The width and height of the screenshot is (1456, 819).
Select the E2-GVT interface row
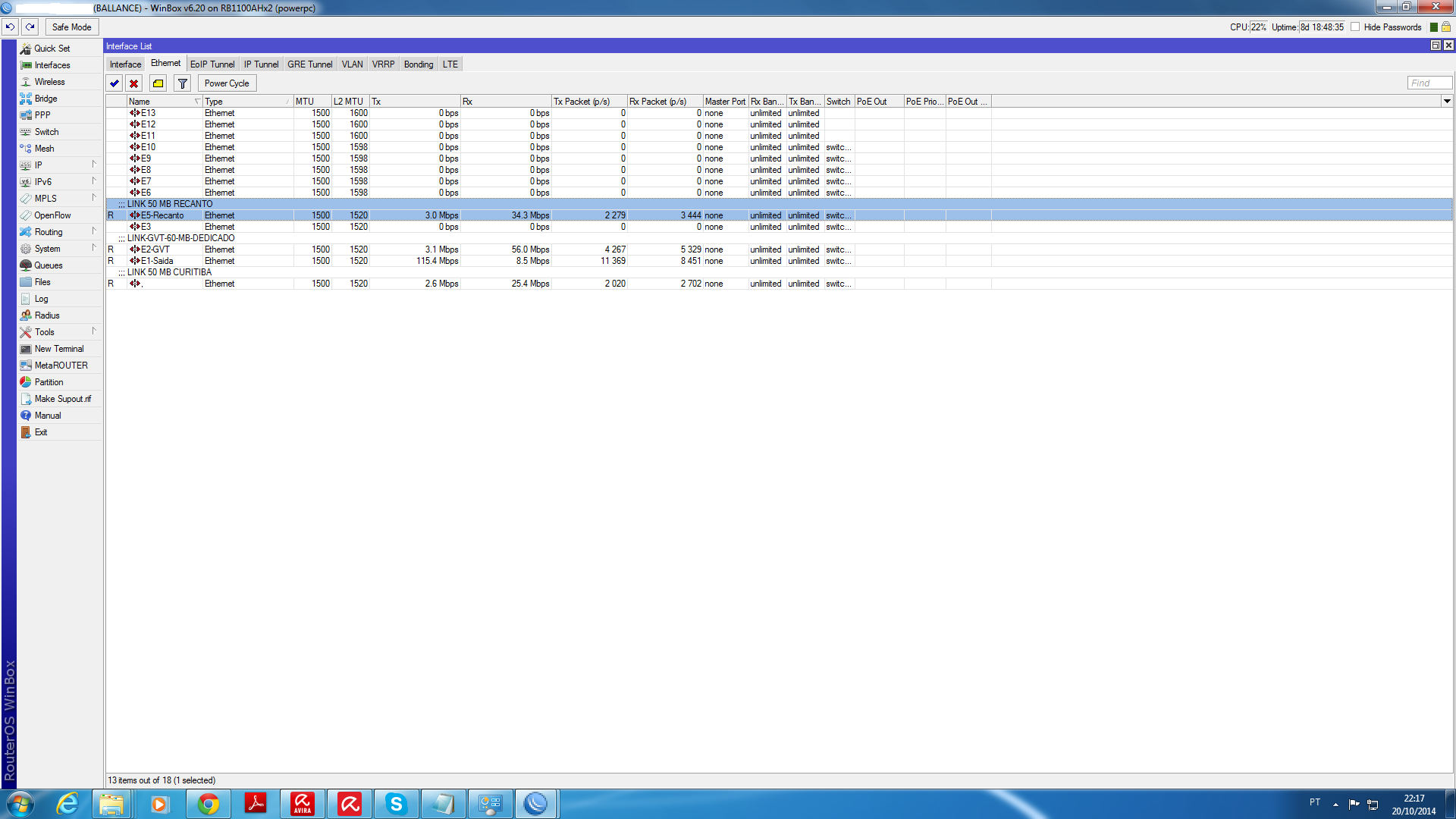pyautogui.click(x=779, y=249)
